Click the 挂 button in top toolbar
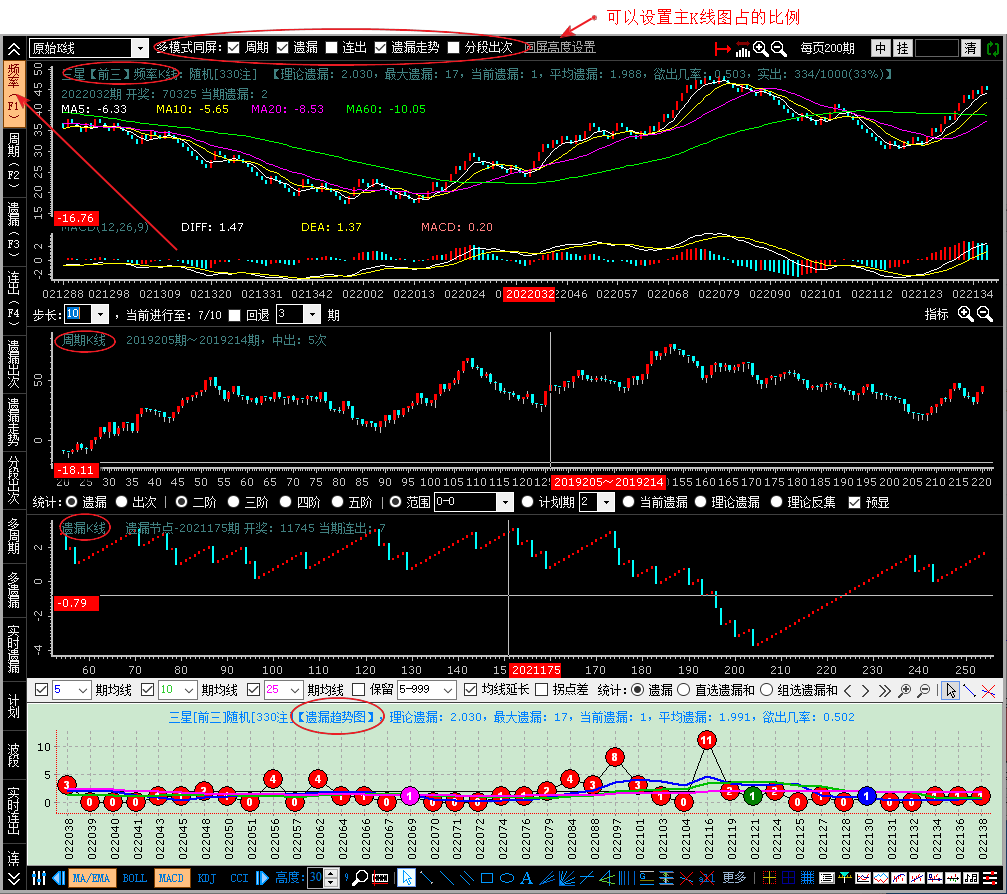Image resolution: width=1007 pixels, height=894 pixels. (x=902, y=48)
